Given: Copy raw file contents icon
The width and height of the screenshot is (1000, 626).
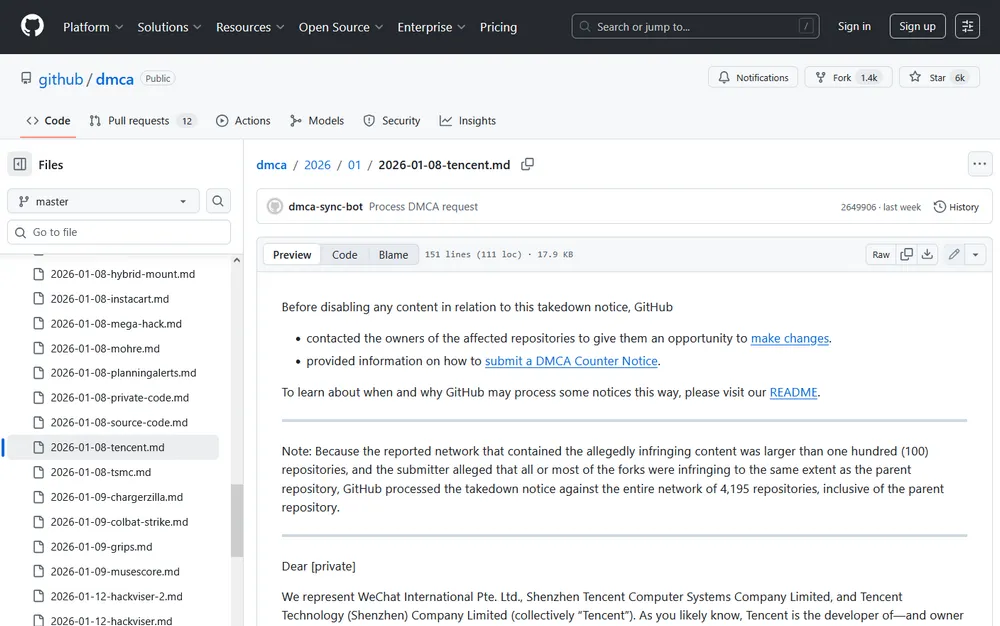Looking at the screenshot, I should point(906,254).
